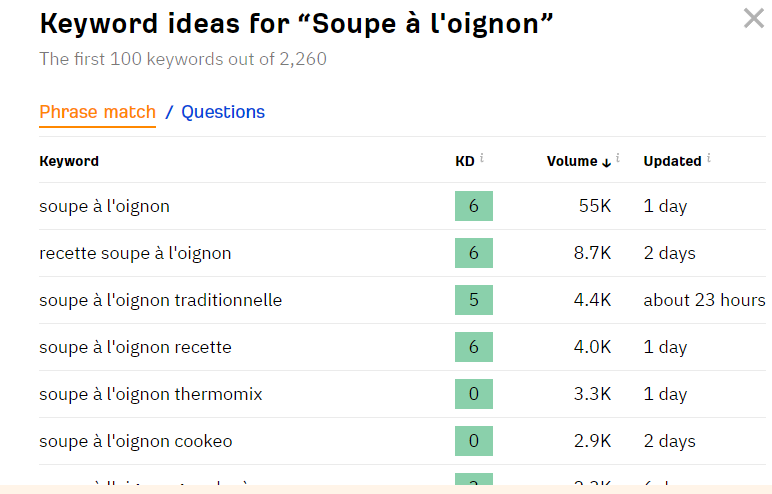Click KD badge for cookeo row

(x=473, y=442)
